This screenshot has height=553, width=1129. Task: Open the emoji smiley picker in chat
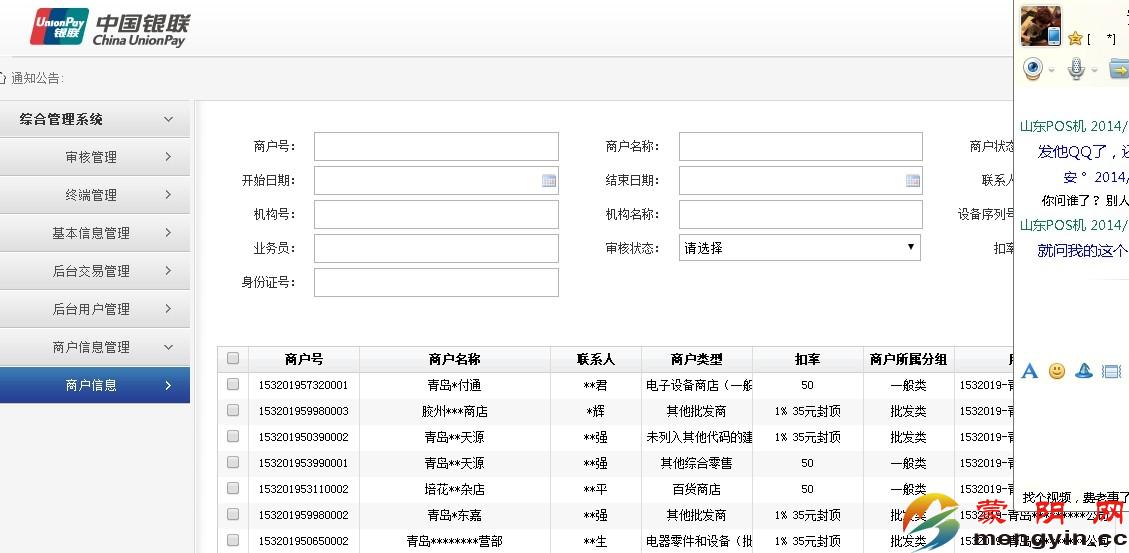coord(1057,371)
